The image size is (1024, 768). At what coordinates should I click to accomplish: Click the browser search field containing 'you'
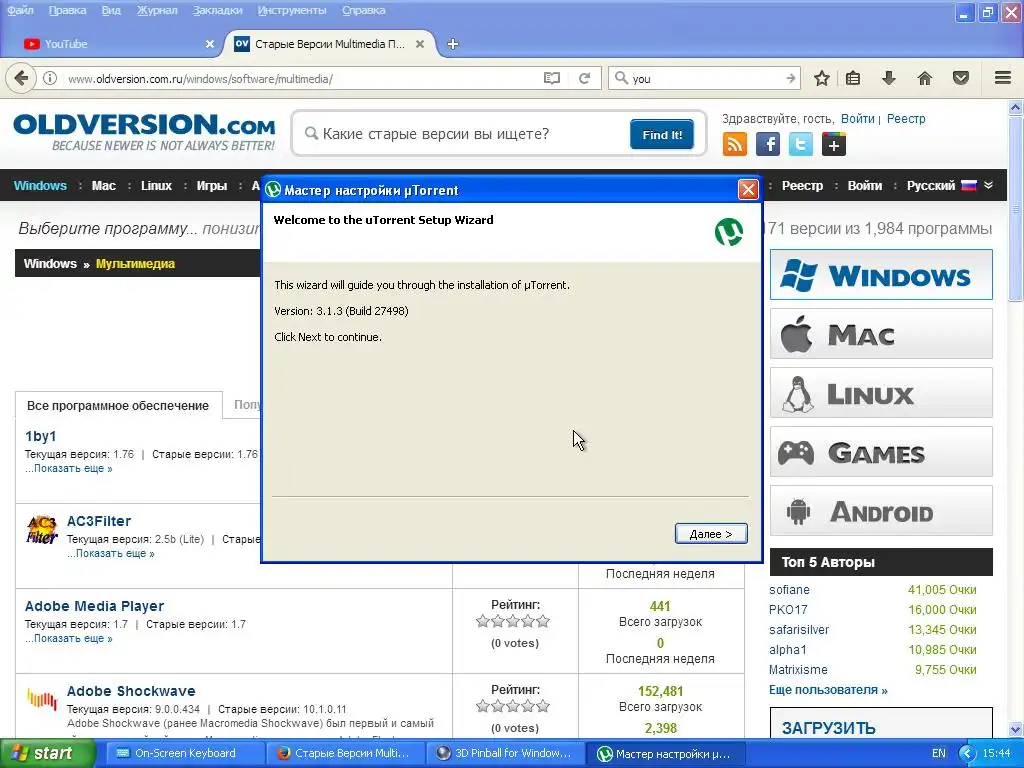pos(705,78)
